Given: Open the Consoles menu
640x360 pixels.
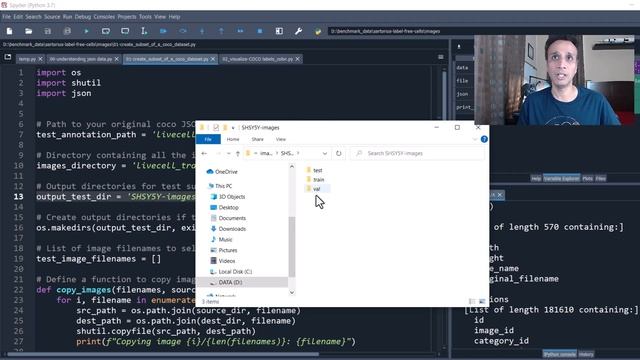Looking at the screenshot, I should [x=104, y=17].
